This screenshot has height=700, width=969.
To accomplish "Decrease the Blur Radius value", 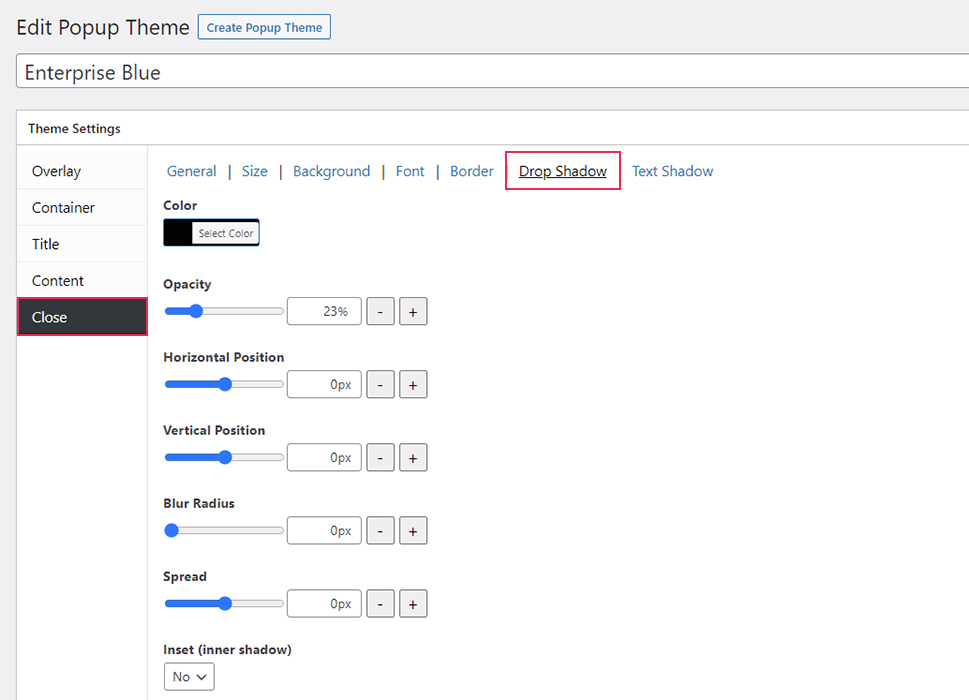I will point(380,530).
